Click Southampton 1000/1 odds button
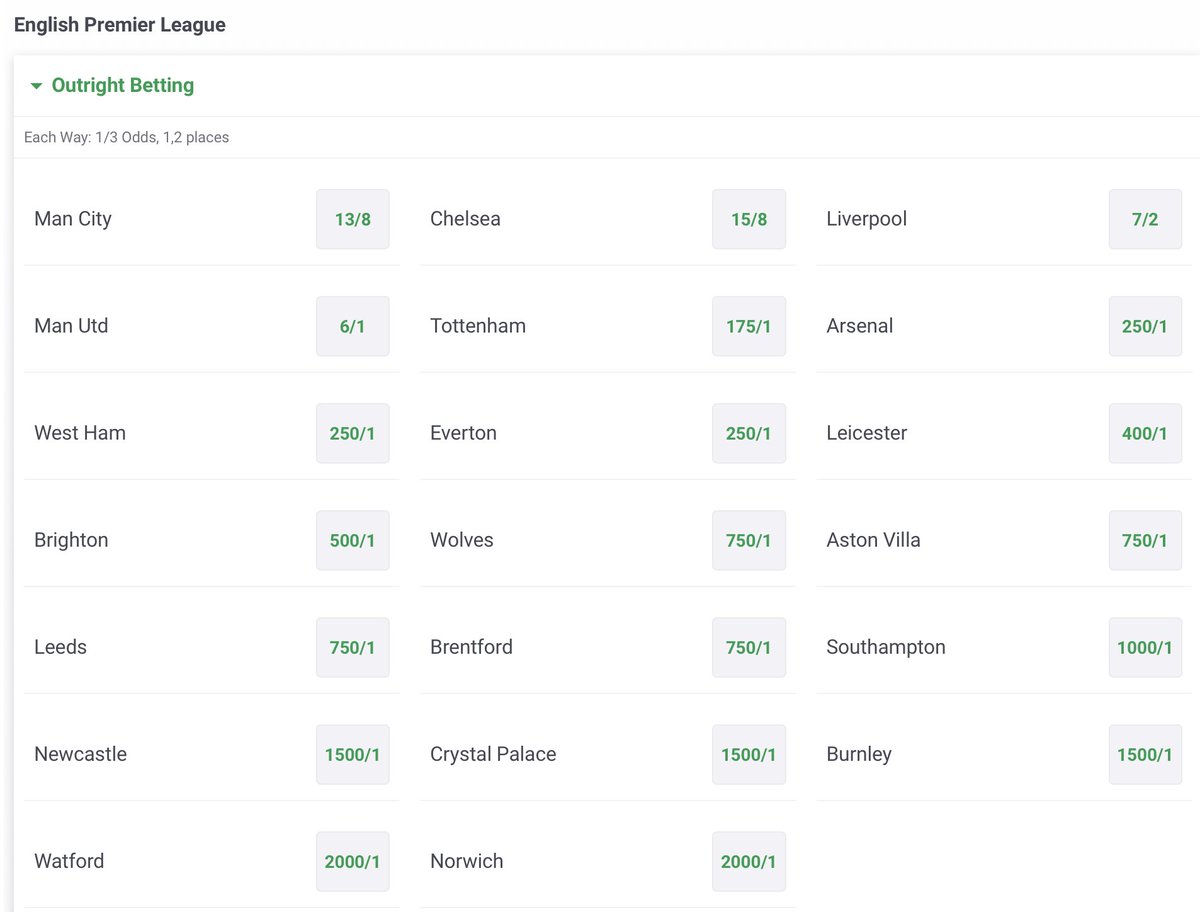 click(1144, 647)
